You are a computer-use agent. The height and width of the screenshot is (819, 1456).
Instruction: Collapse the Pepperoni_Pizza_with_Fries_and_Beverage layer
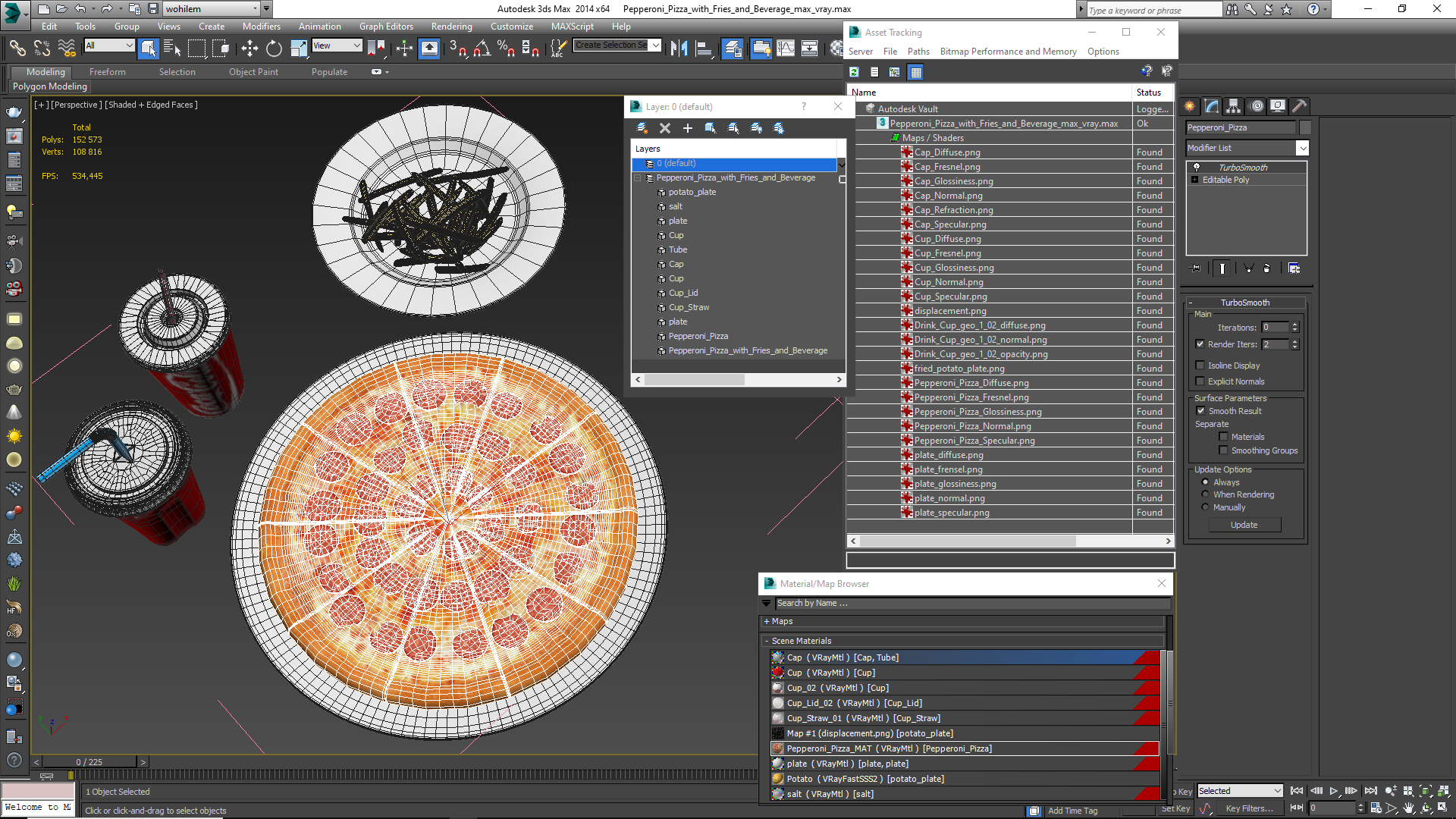click(638, 177)
